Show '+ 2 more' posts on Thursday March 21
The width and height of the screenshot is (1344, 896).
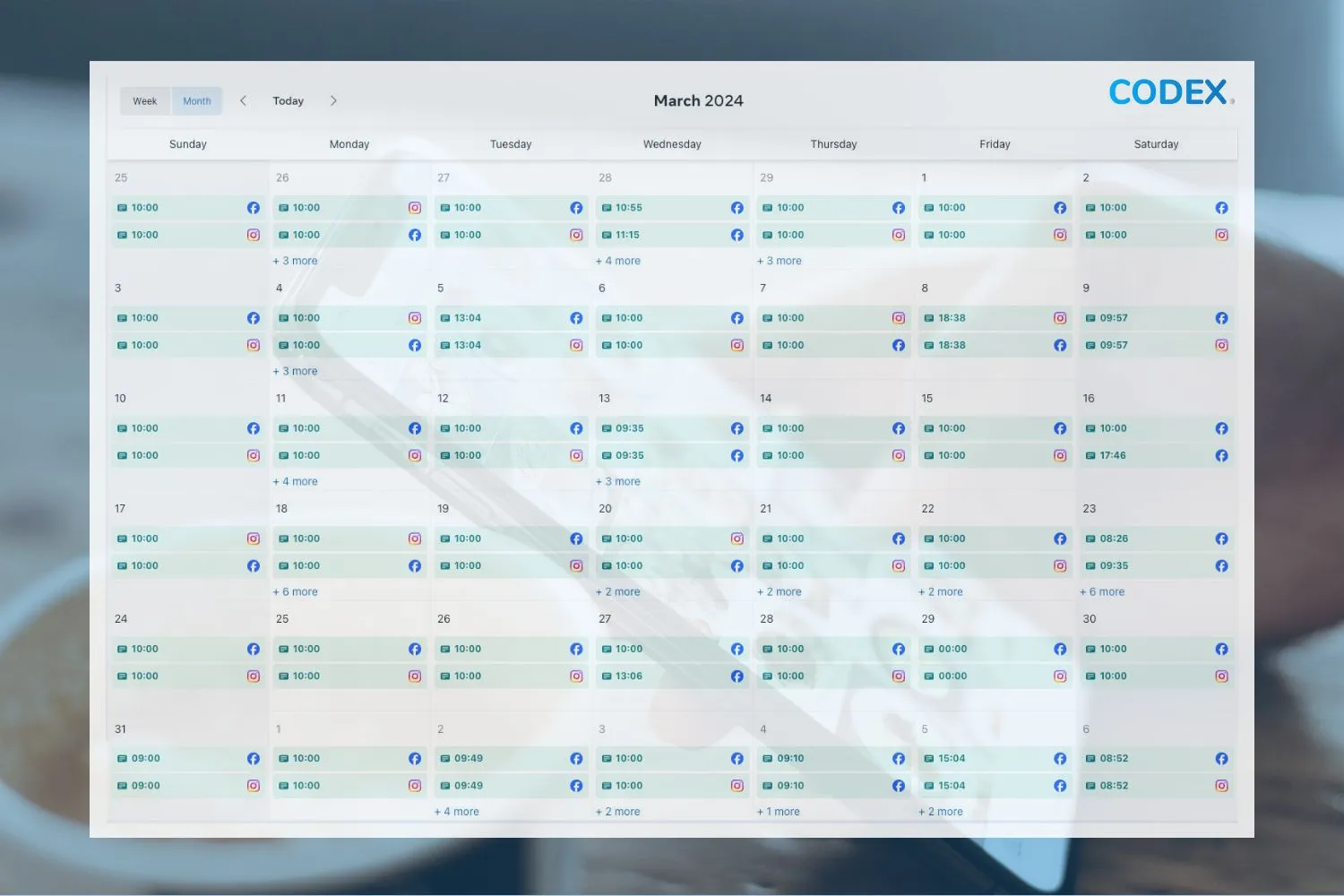coord(780,591)
